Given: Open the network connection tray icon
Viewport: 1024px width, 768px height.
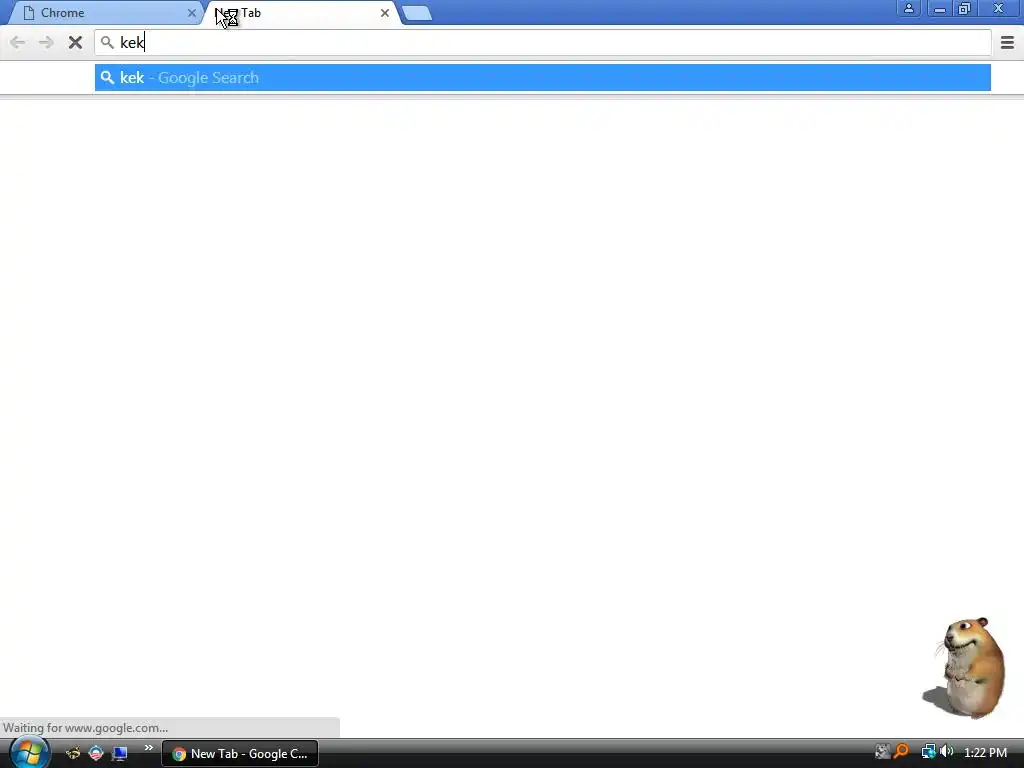Looking at the screenshot, I should pyautogui.click(x=928, y=752).
